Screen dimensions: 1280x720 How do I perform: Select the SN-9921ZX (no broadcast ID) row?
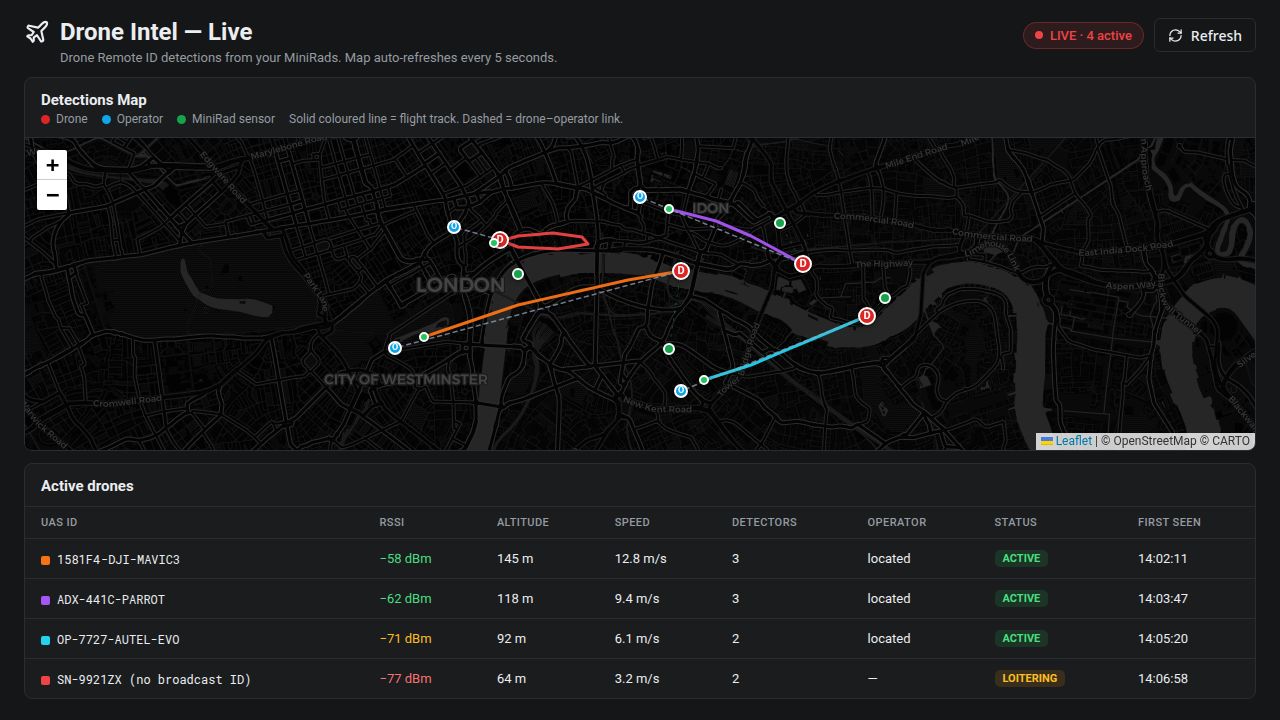click(x=640, y=679)
